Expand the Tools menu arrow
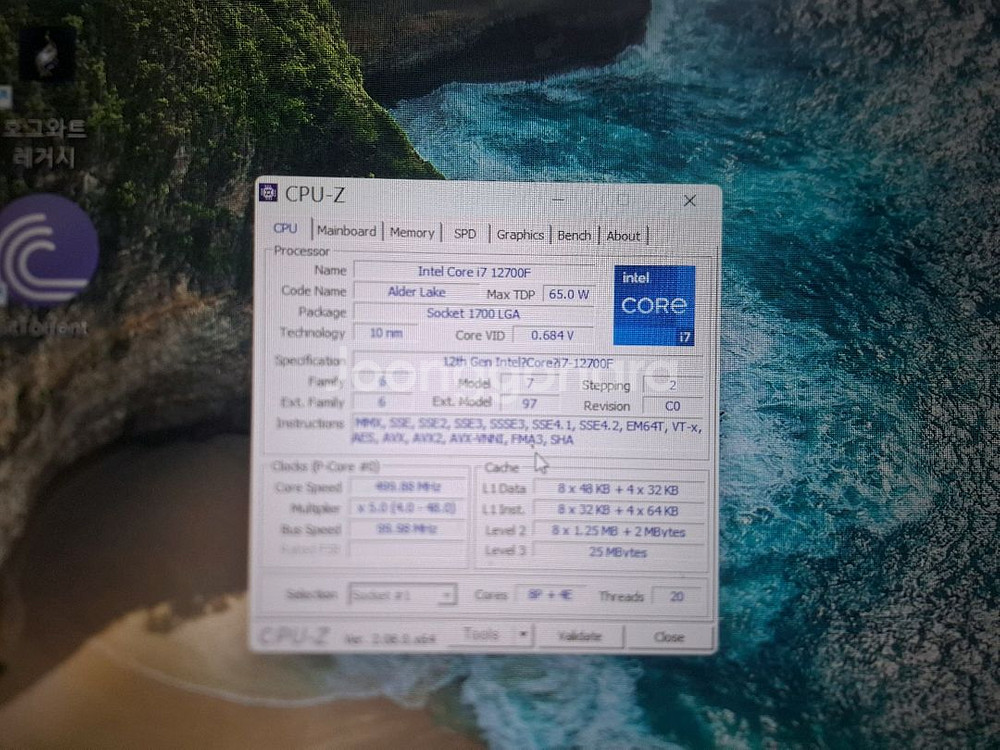 pyautogui.click(x=524, y=634)
